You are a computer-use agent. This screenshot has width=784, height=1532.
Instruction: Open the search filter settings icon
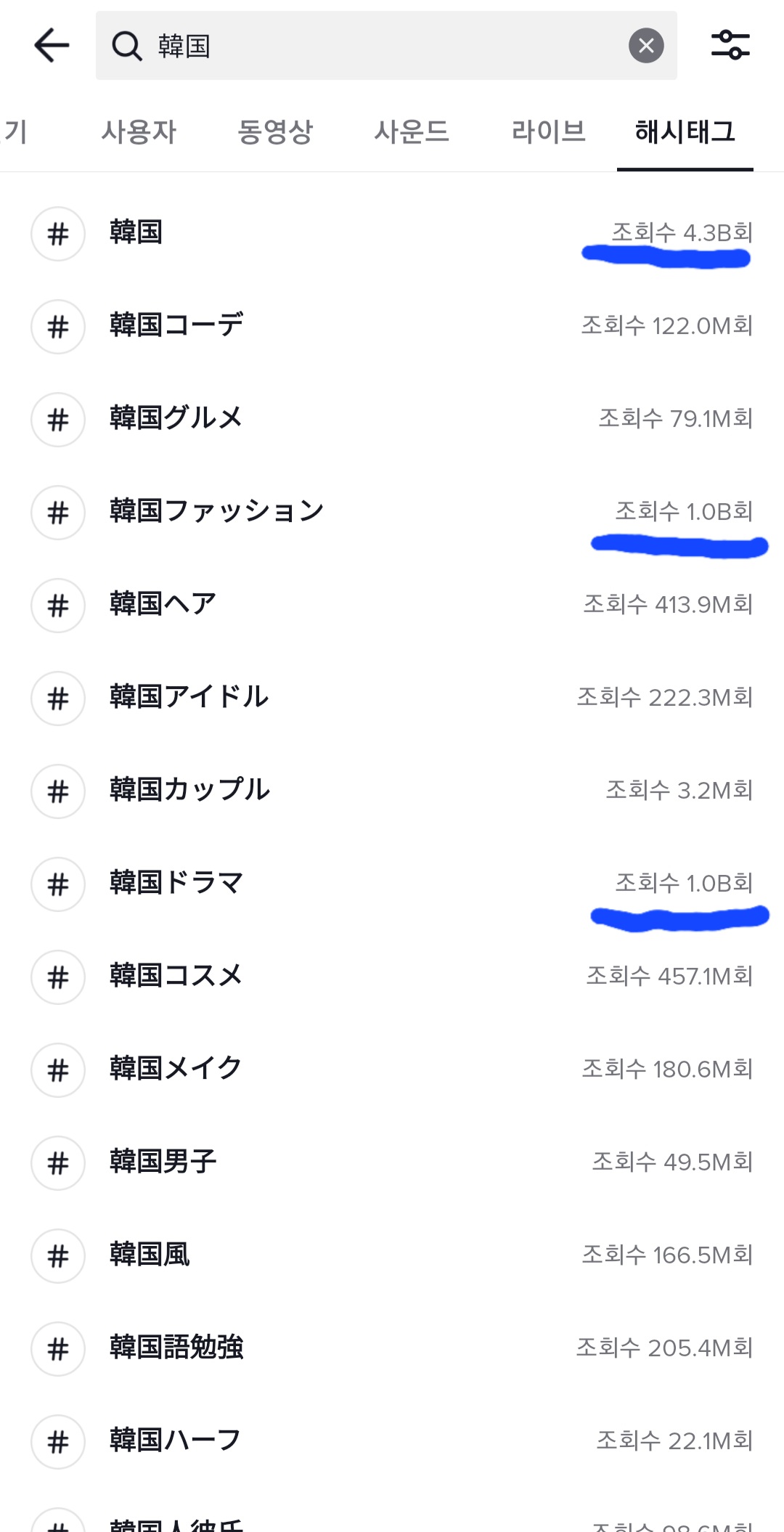click(730, 46)
